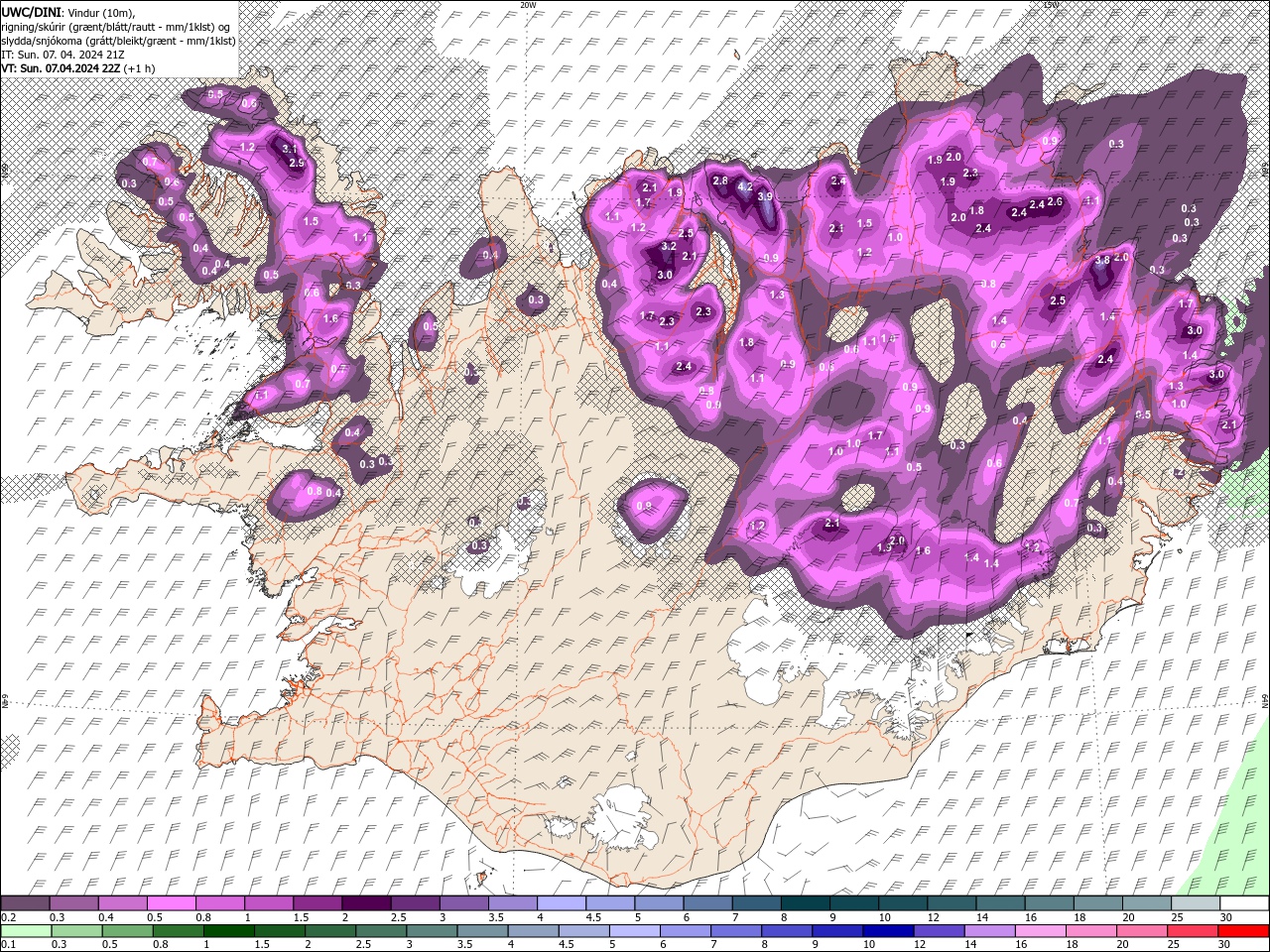Click the 4.2 snowfall value on the map

(745, 186)
